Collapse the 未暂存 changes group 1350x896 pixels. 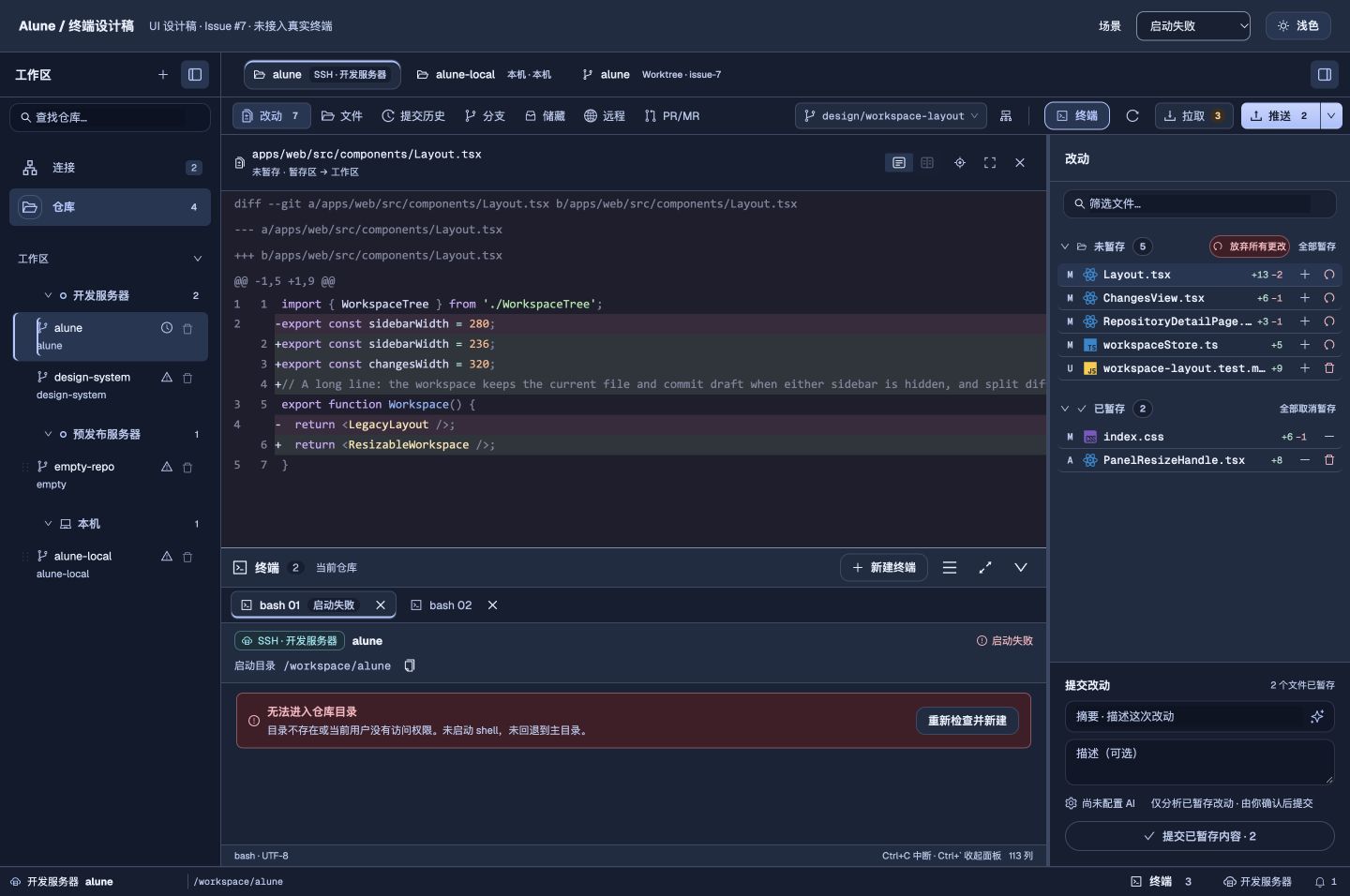point(1065,246)
